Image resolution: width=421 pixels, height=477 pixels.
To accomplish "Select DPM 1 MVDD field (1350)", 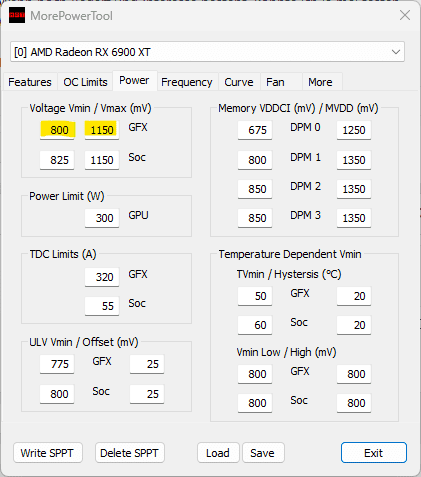I will pyautogui.click(x=354, y=160).
